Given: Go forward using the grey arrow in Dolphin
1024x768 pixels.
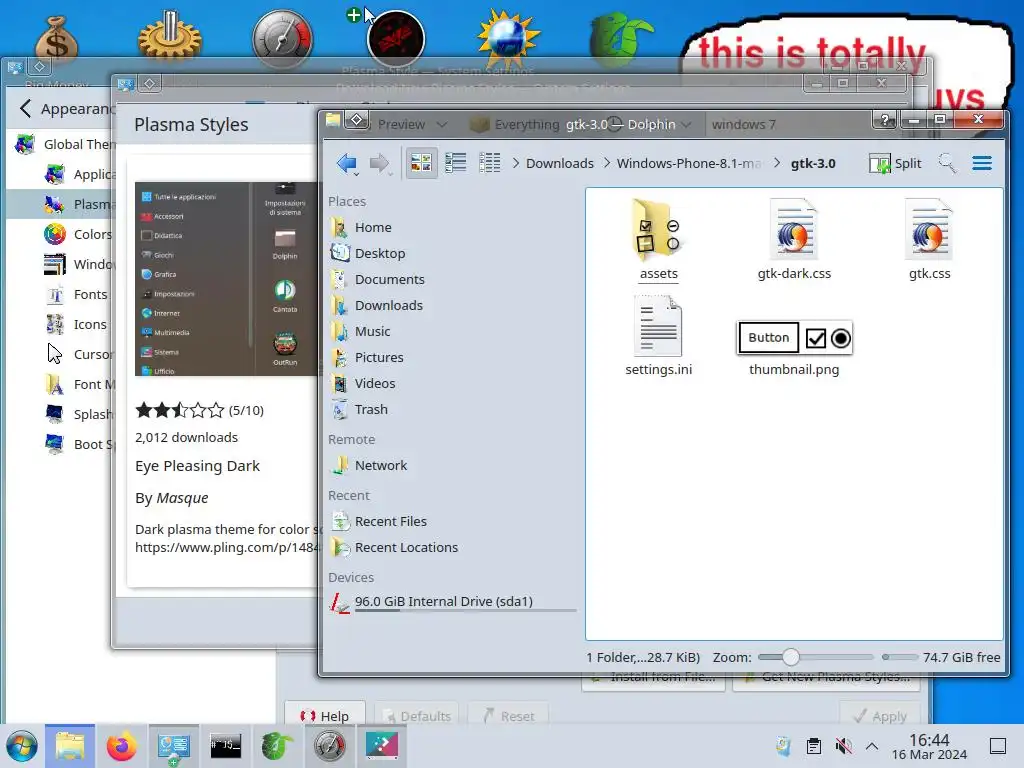Looking at the screenshot, I should [379, 163].
